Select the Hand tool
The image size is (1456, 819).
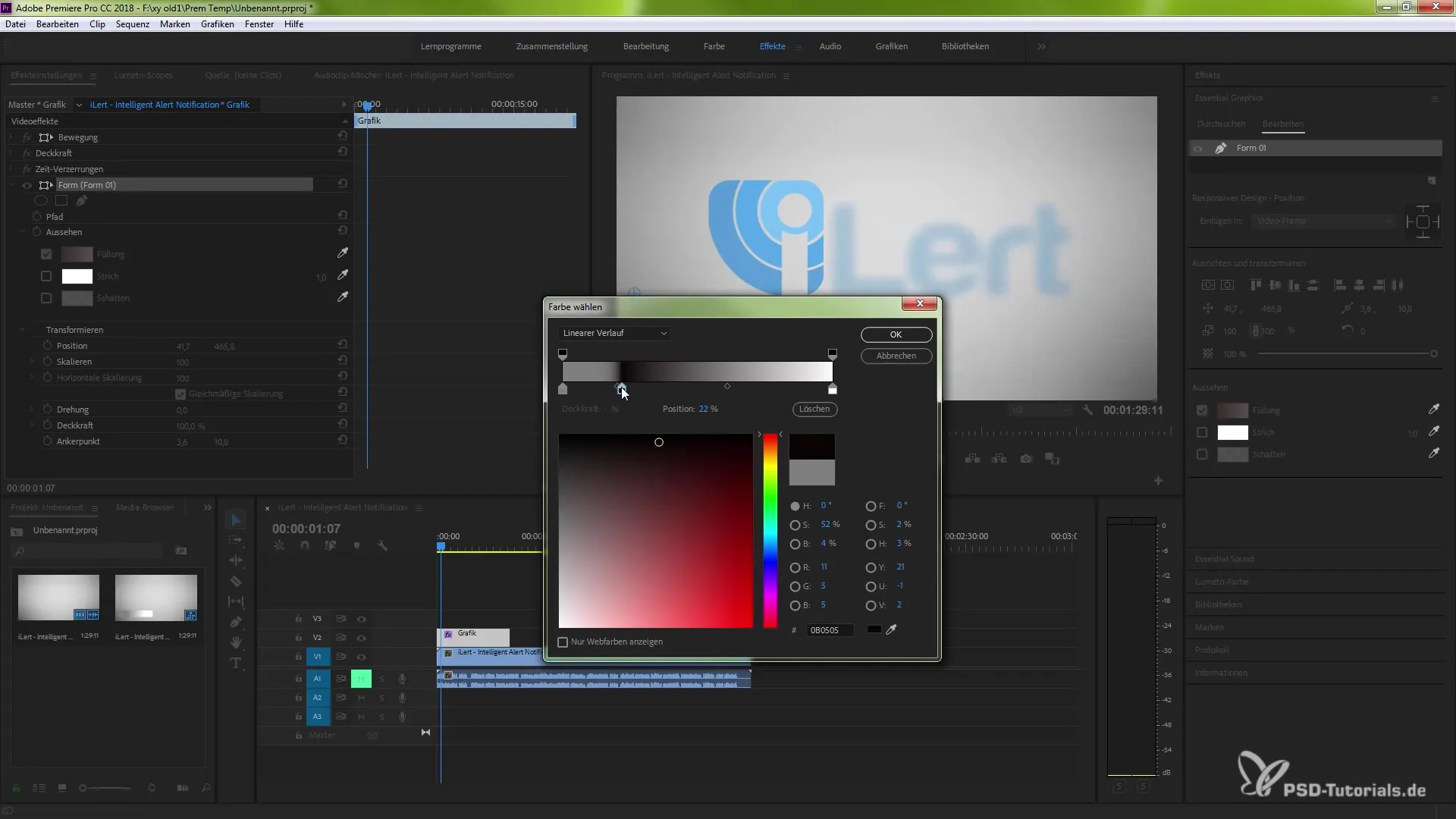tap(236, 642)
